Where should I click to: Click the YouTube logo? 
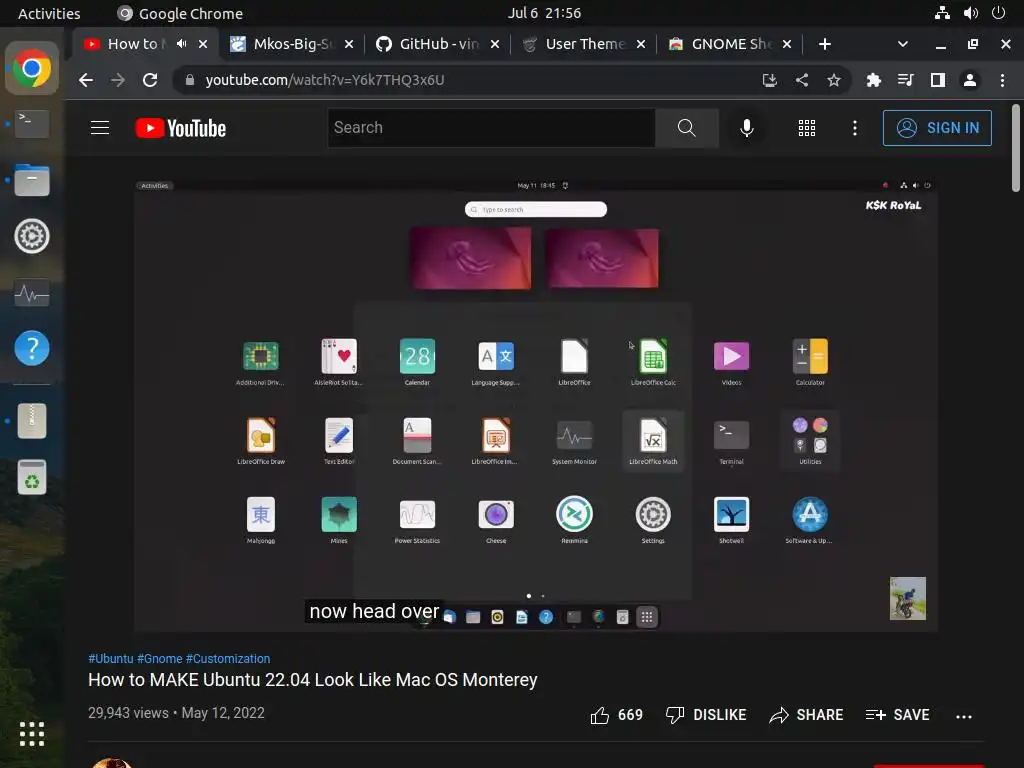tap(181, 128)
